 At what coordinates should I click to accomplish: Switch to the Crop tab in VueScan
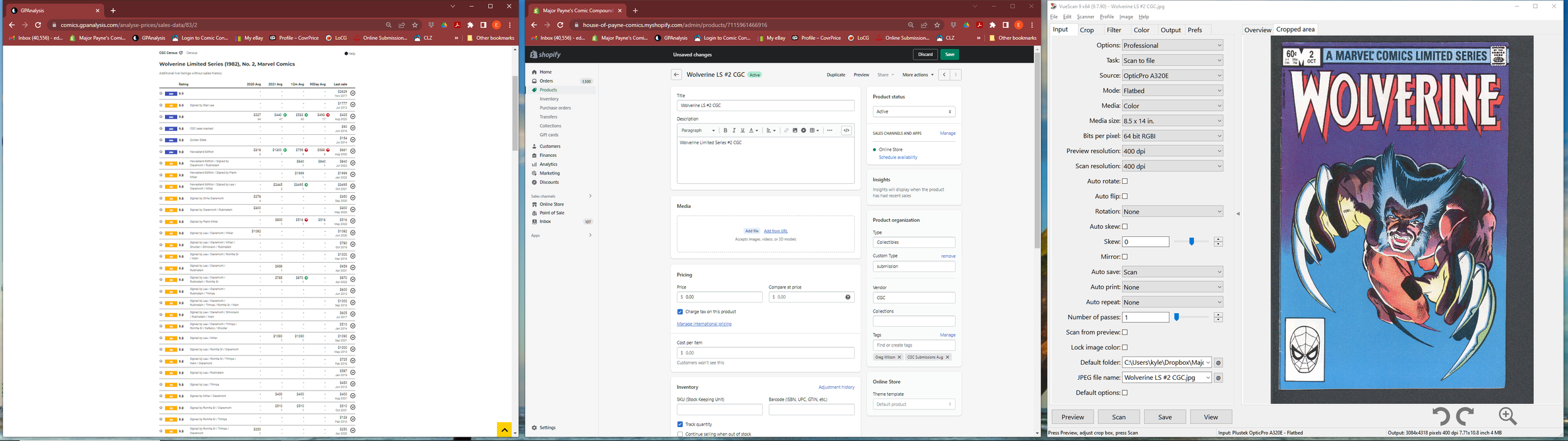1087,30
